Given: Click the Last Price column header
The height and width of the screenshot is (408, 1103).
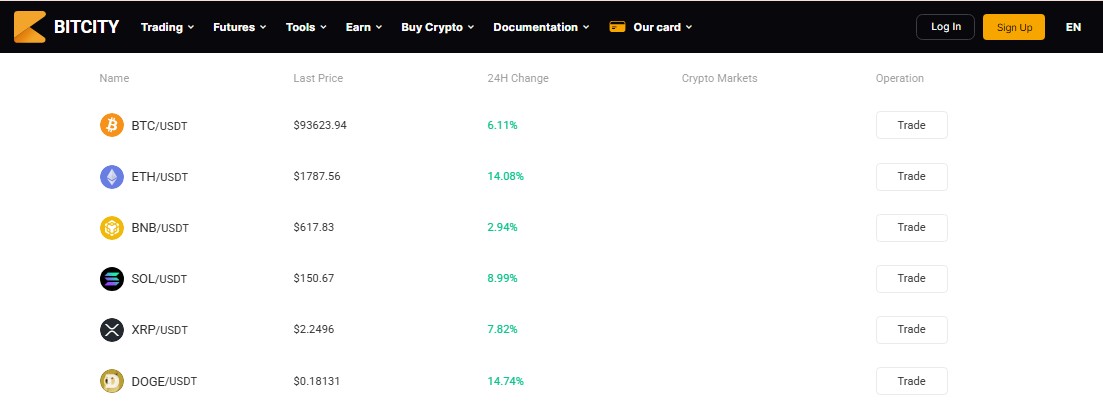Looking at the screenshot, I should pyautogui.click(x=318, y=78).
